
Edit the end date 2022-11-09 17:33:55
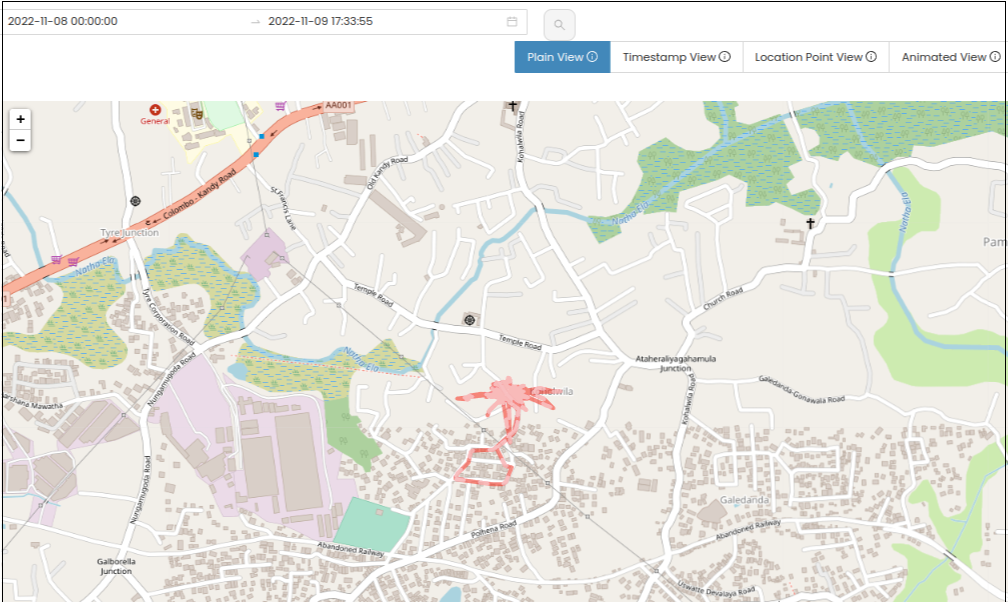click(x=320, y=21)
